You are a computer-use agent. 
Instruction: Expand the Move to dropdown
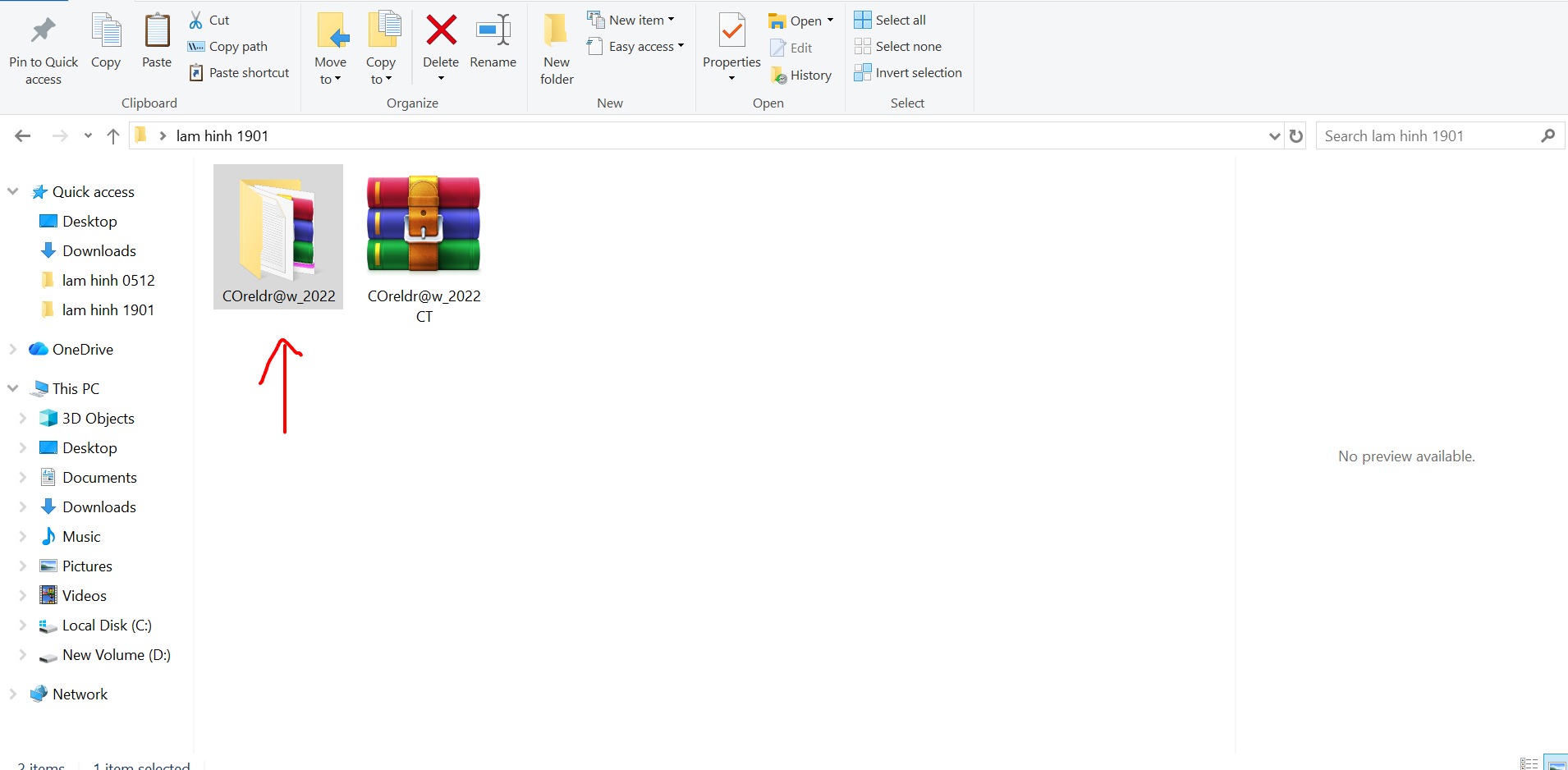click(330, 79)
